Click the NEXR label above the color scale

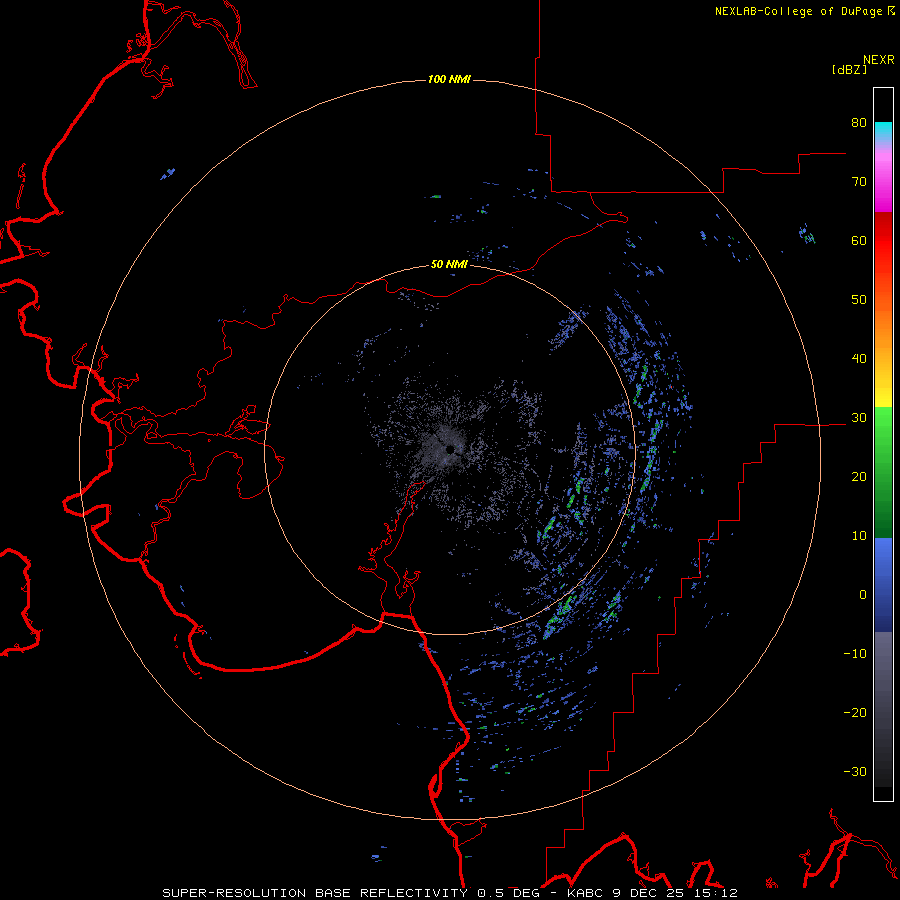[x=879, y=60]
